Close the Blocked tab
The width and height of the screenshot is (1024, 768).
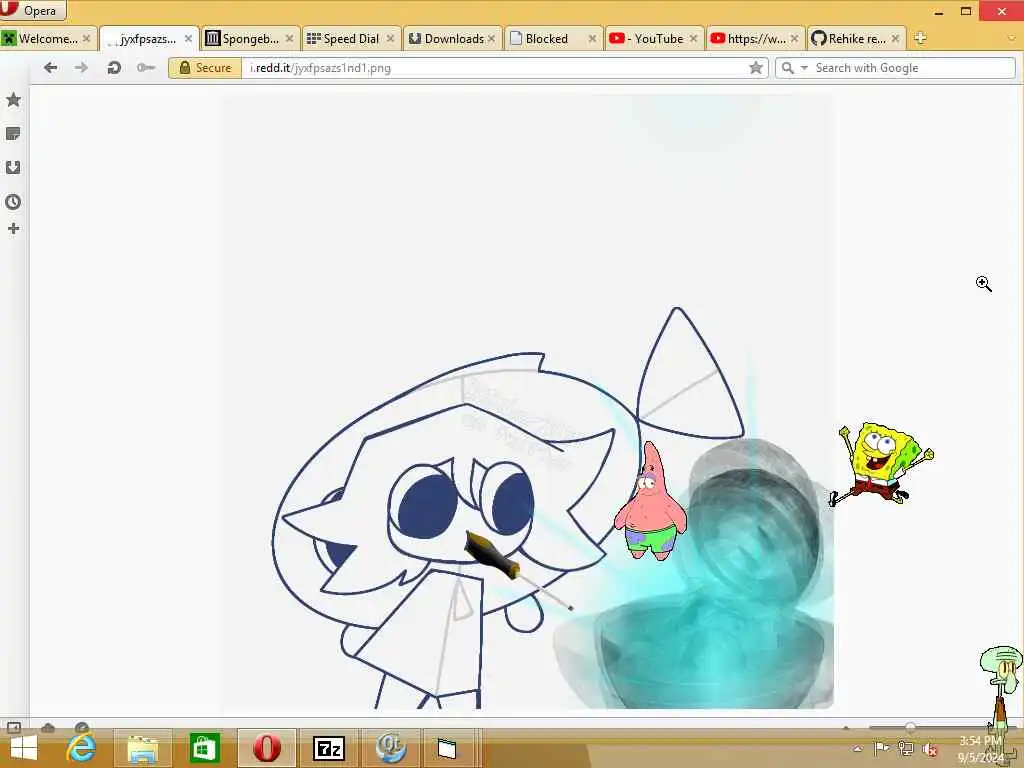[592, 39]
